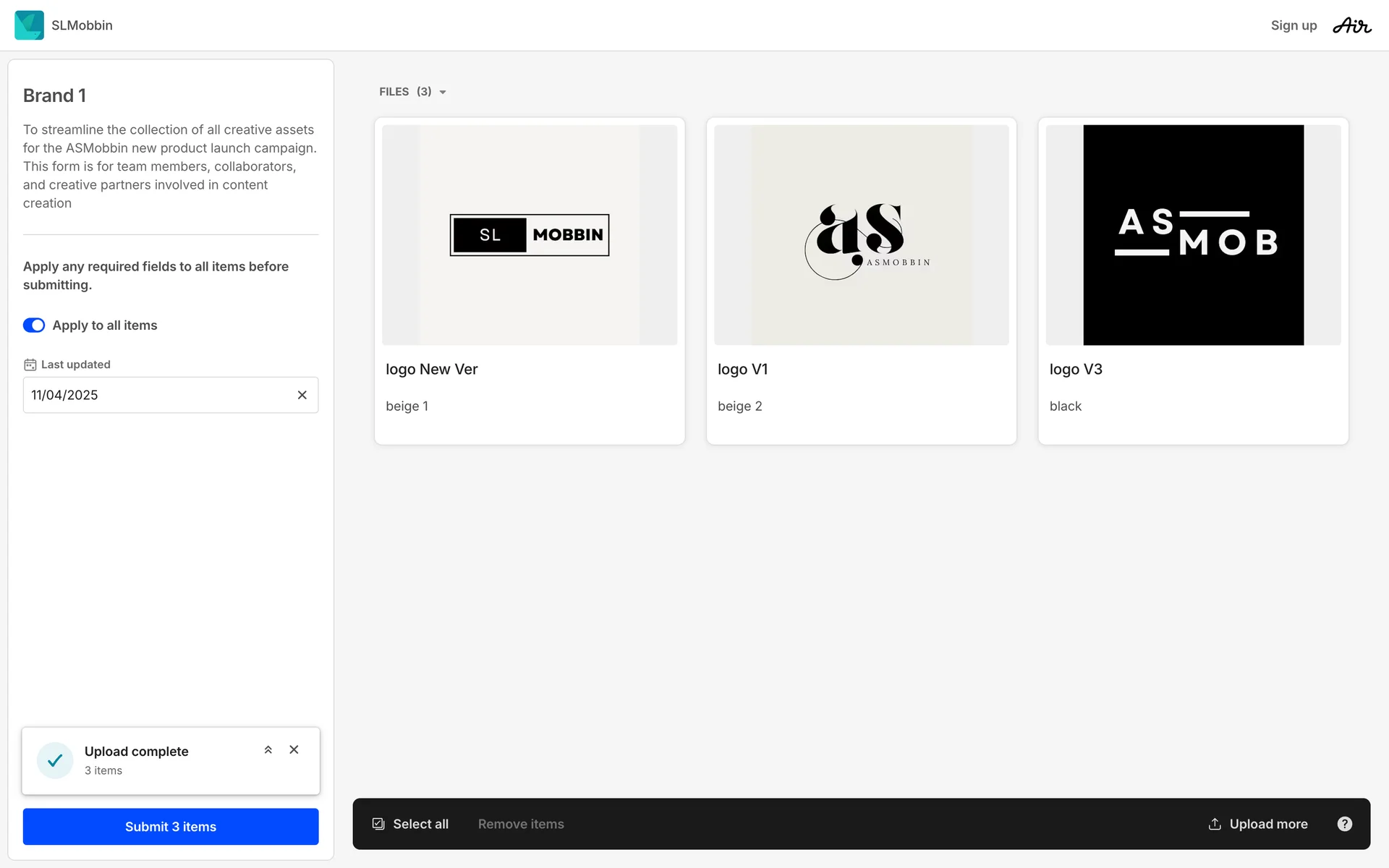Select the black logo V3 thumbnail
Screen dimensions: 1389x868
point(1193,235)
